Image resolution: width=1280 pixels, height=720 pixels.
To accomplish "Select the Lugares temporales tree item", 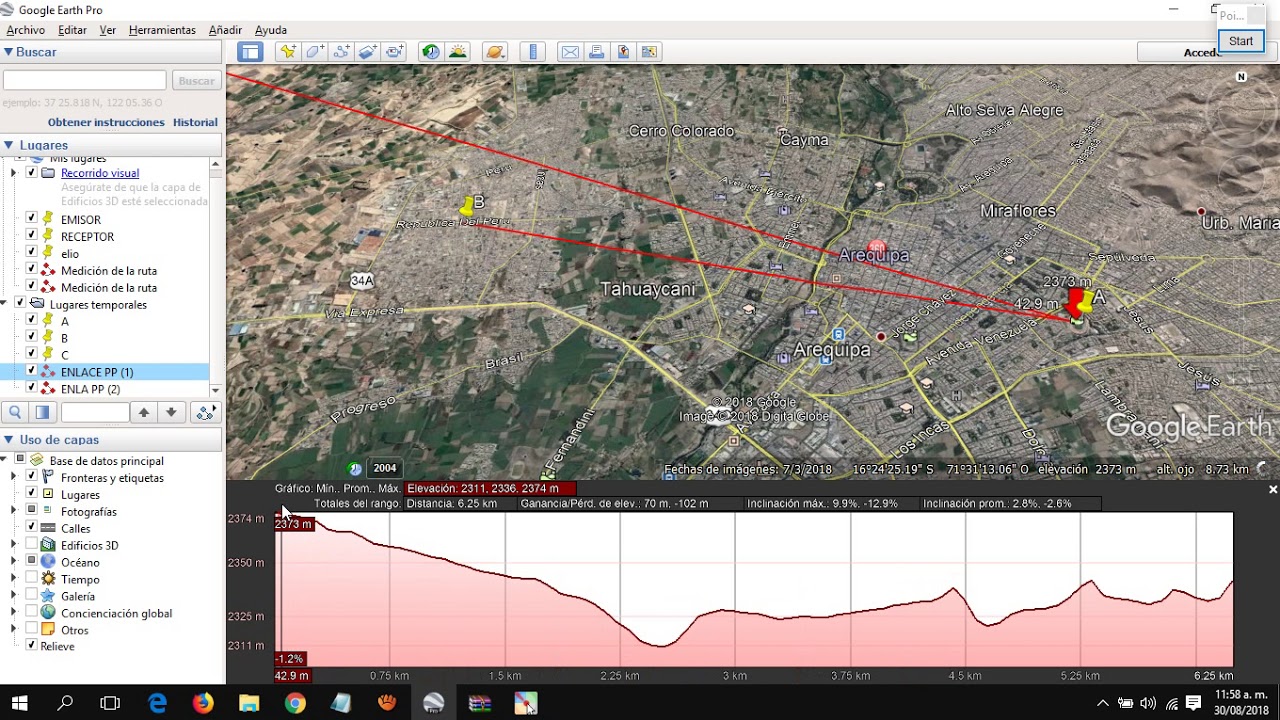I will 98,304.
